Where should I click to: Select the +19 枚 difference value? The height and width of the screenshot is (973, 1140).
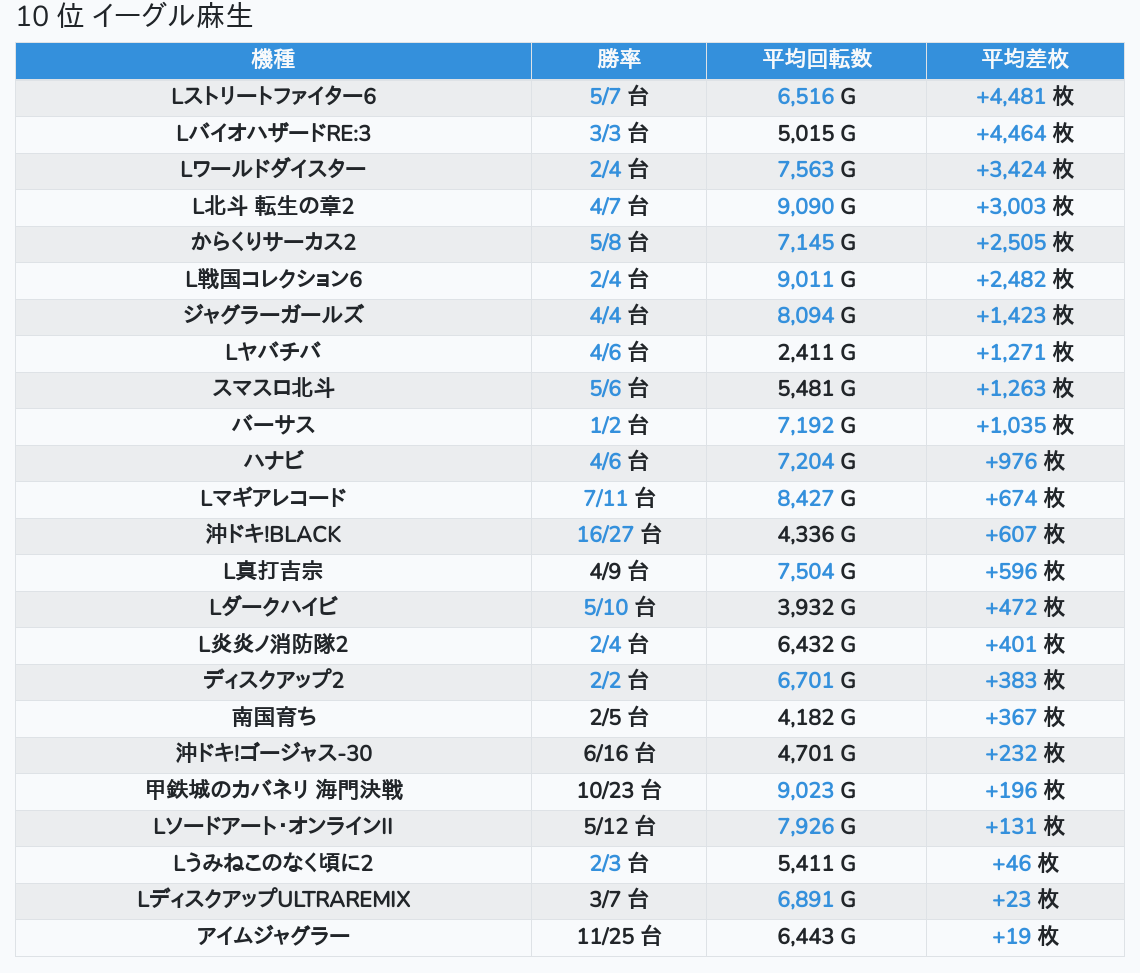point(1025,936)
